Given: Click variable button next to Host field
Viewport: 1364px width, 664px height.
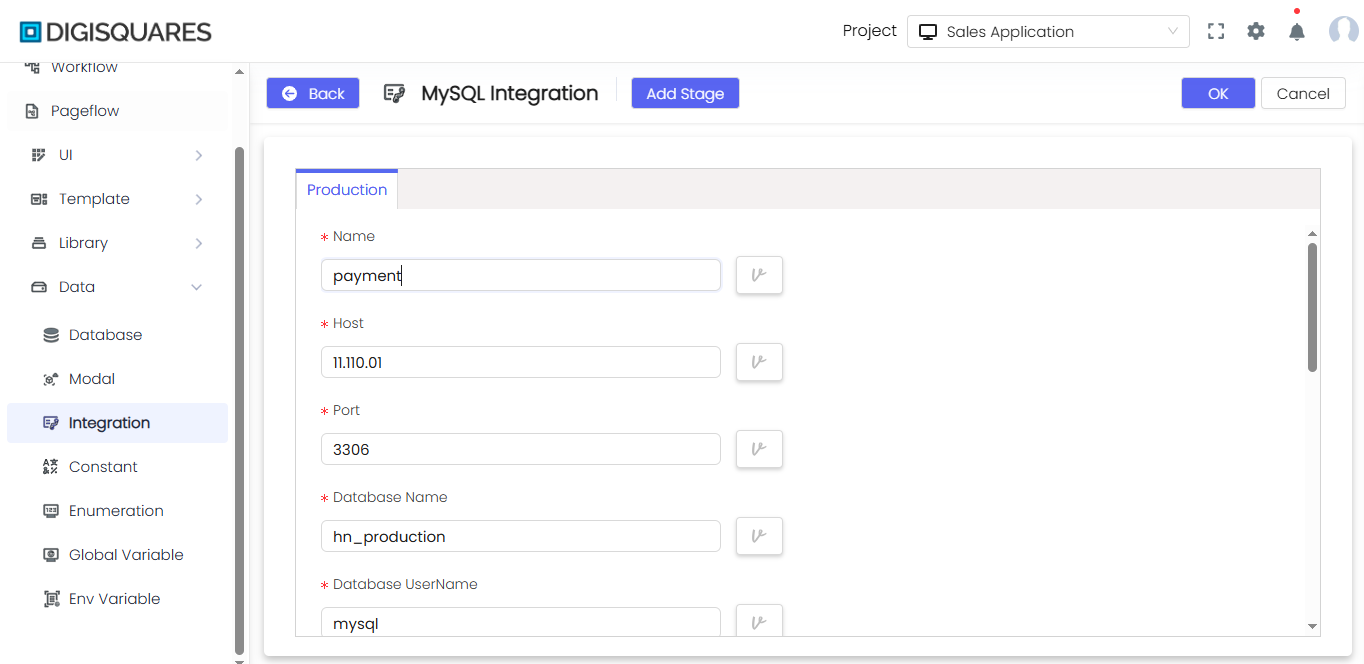Looking at the screenshot, I should [x=759, y=362].
